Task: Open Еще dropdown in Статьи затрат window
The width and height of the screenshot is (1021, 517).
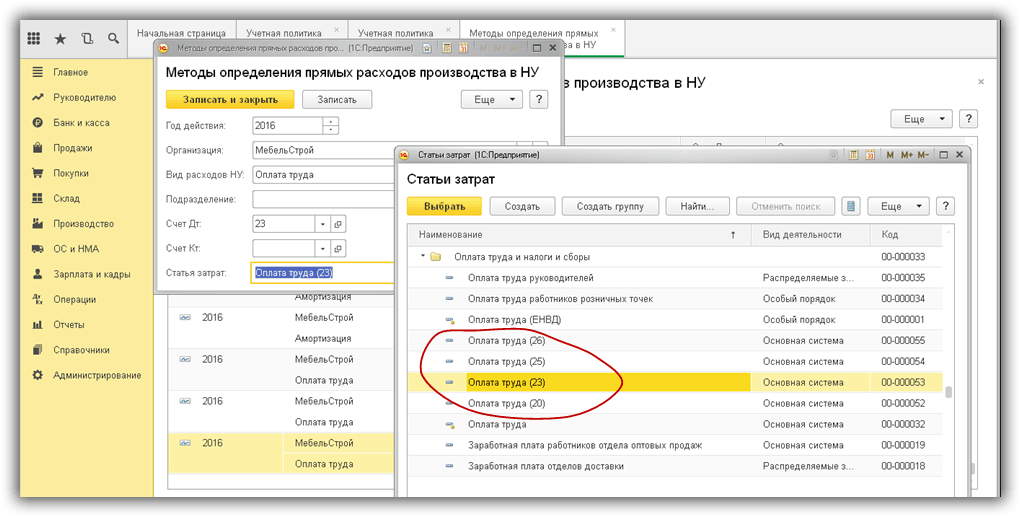Action: point(901,206)
